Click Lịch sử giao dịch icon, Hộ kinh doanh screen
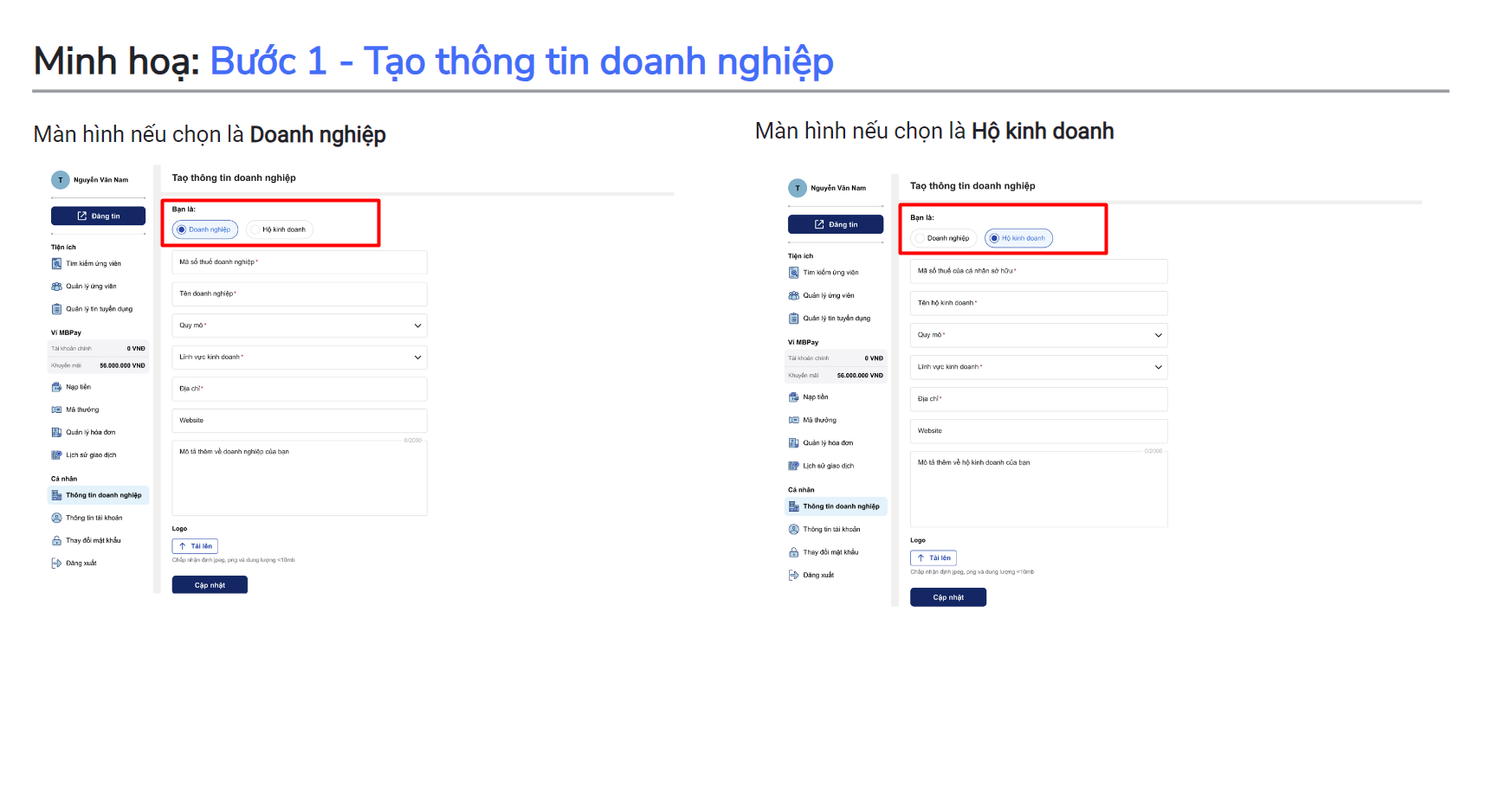Screen dimensions: 1486x812 (793, 466)
